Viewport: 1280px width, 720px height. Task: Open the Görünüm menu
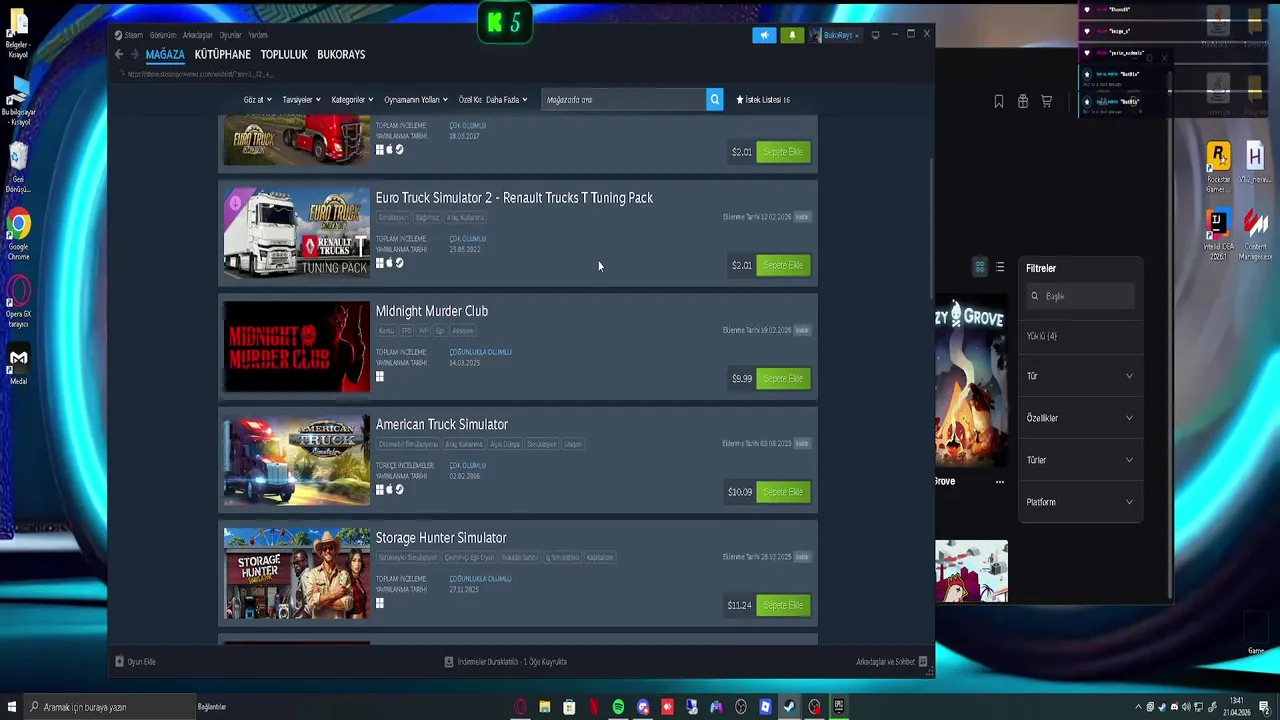(x=163, y=35)
